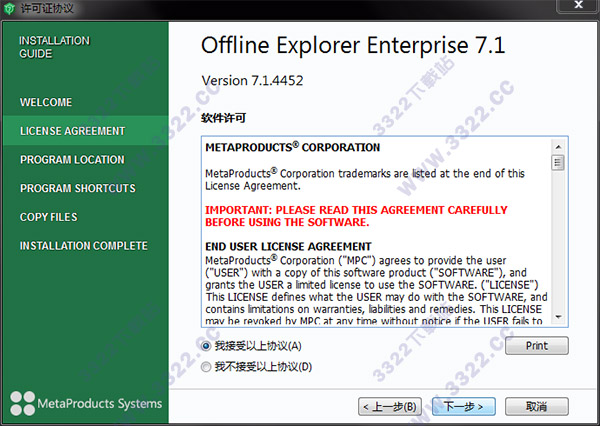Screen dimensions: 600x426
Task: Click the installer shield icon in title bar
Action: click(9, 9)
